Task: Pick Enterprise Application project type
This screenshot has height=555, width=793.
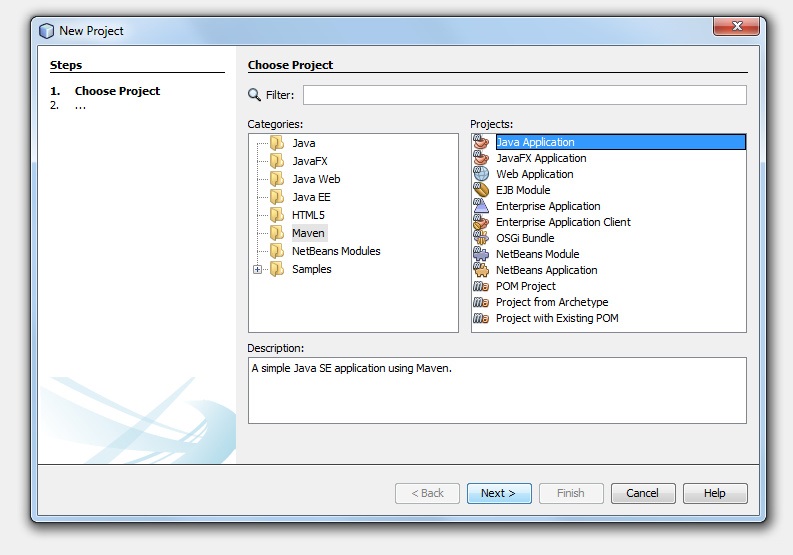Action: (x=548, y=206)
